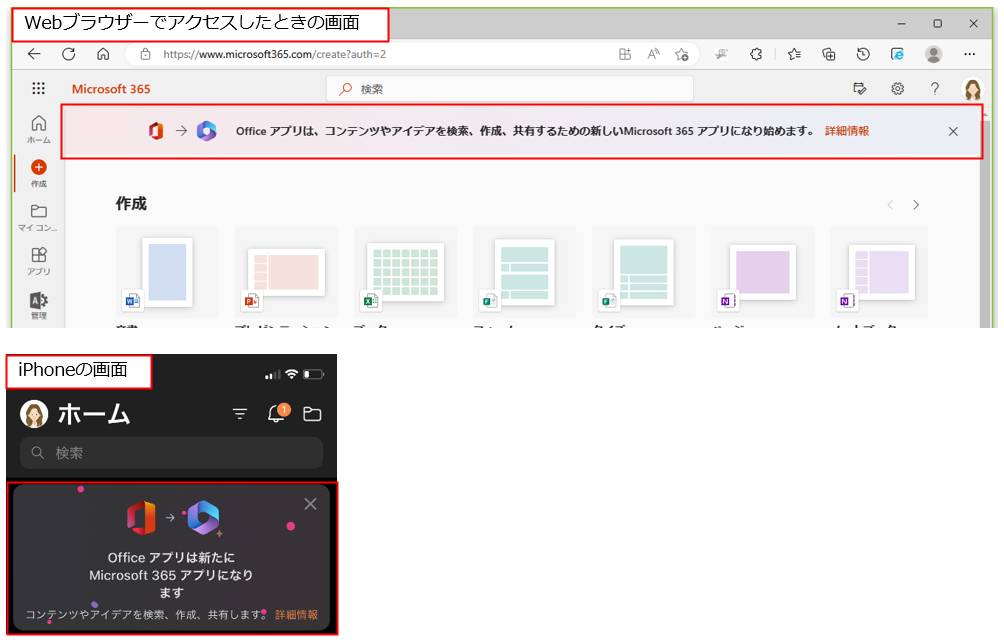Viewport: 1004px width, 640px height.
Task: Reload the page in the browser
Action: [69, 54]
